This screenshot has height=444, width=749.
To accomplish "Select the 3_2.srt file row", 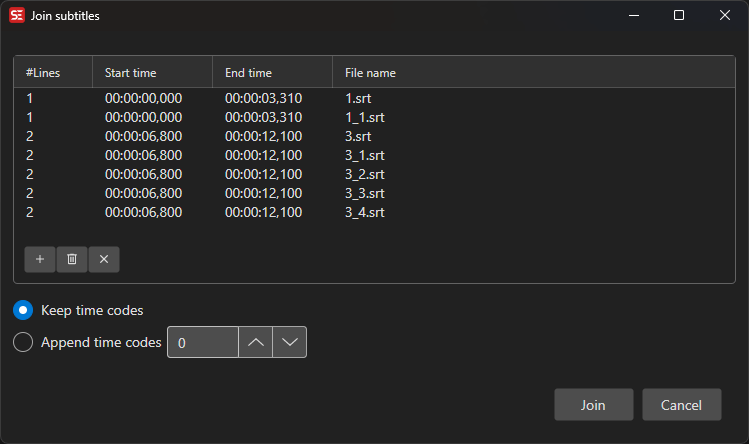I will tap(364, 174).
